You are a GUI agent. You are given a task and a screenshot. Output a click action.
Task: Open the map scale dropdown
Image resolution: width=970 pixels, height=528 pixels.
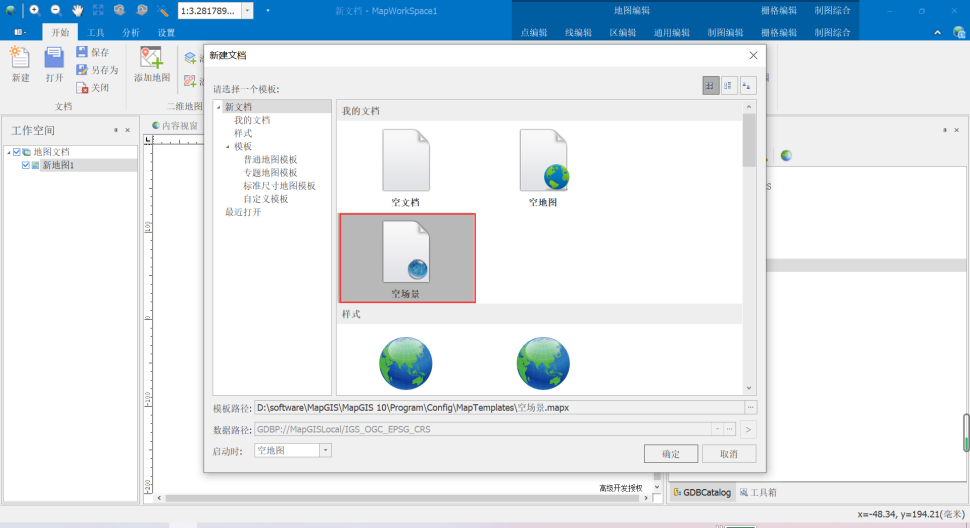point(247,11)
